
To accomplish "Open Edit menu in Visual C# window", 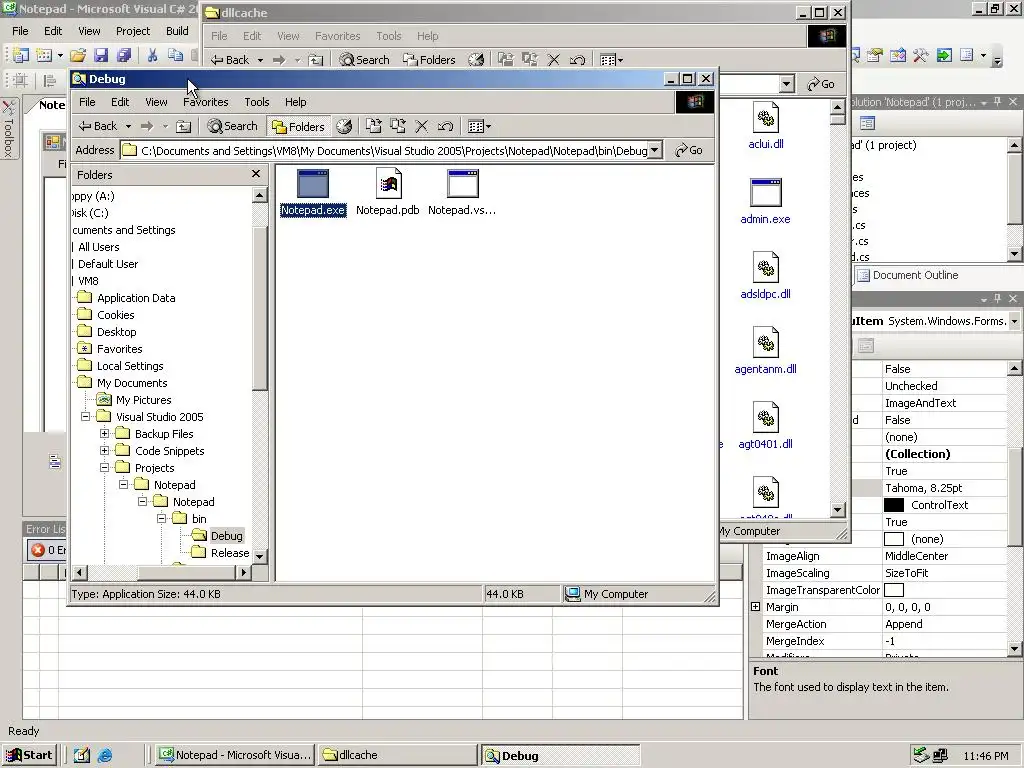I will coord(53,31).
